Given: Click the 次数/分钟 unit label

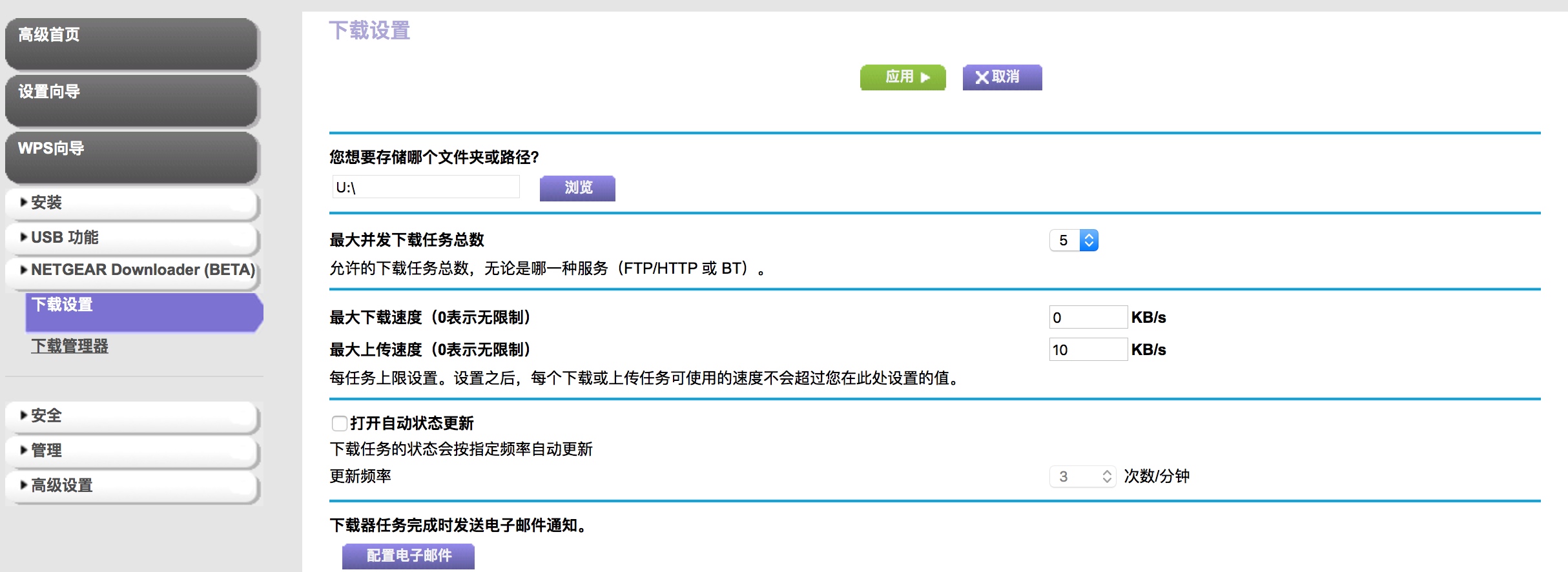Looking at the screenshot, I should tap(1157, 476).
